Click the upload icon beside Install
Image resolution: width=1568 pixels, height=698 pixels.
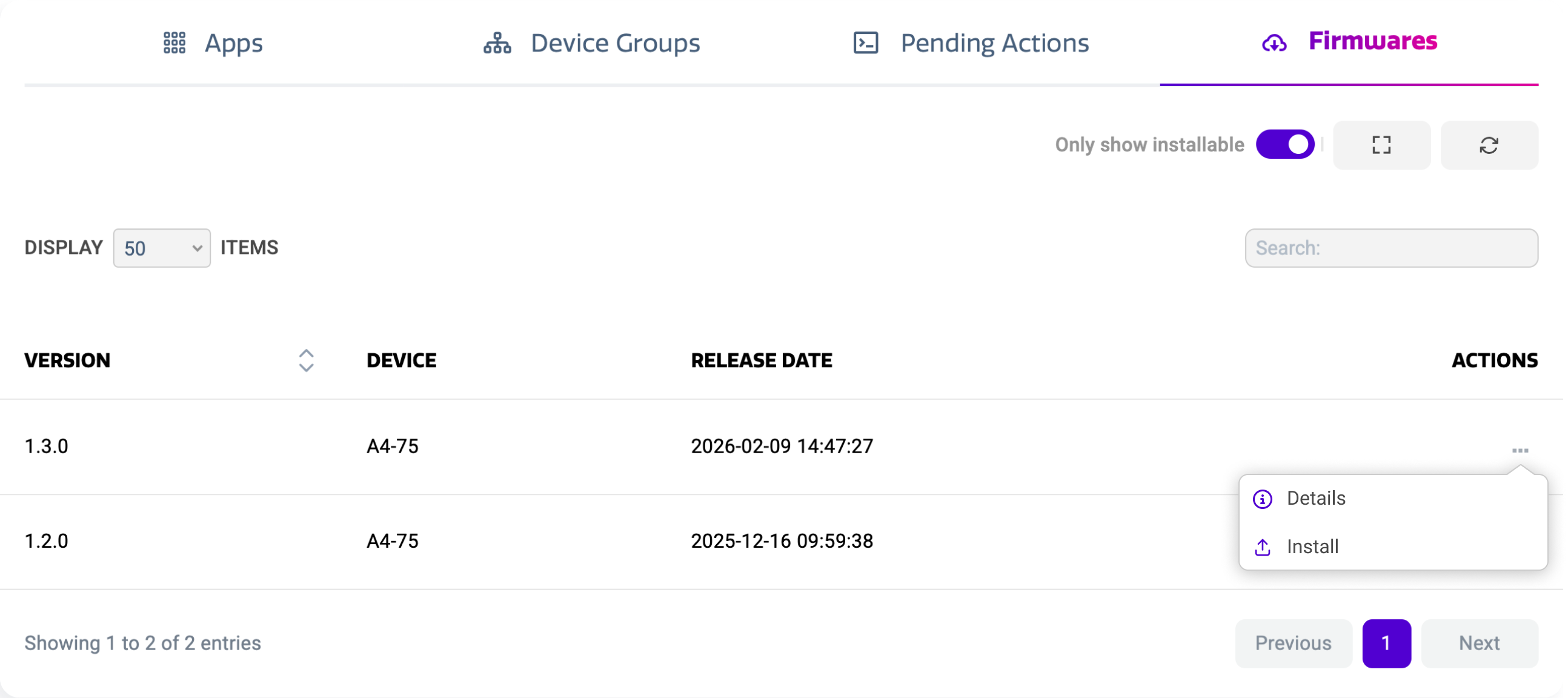[1263, 548]
